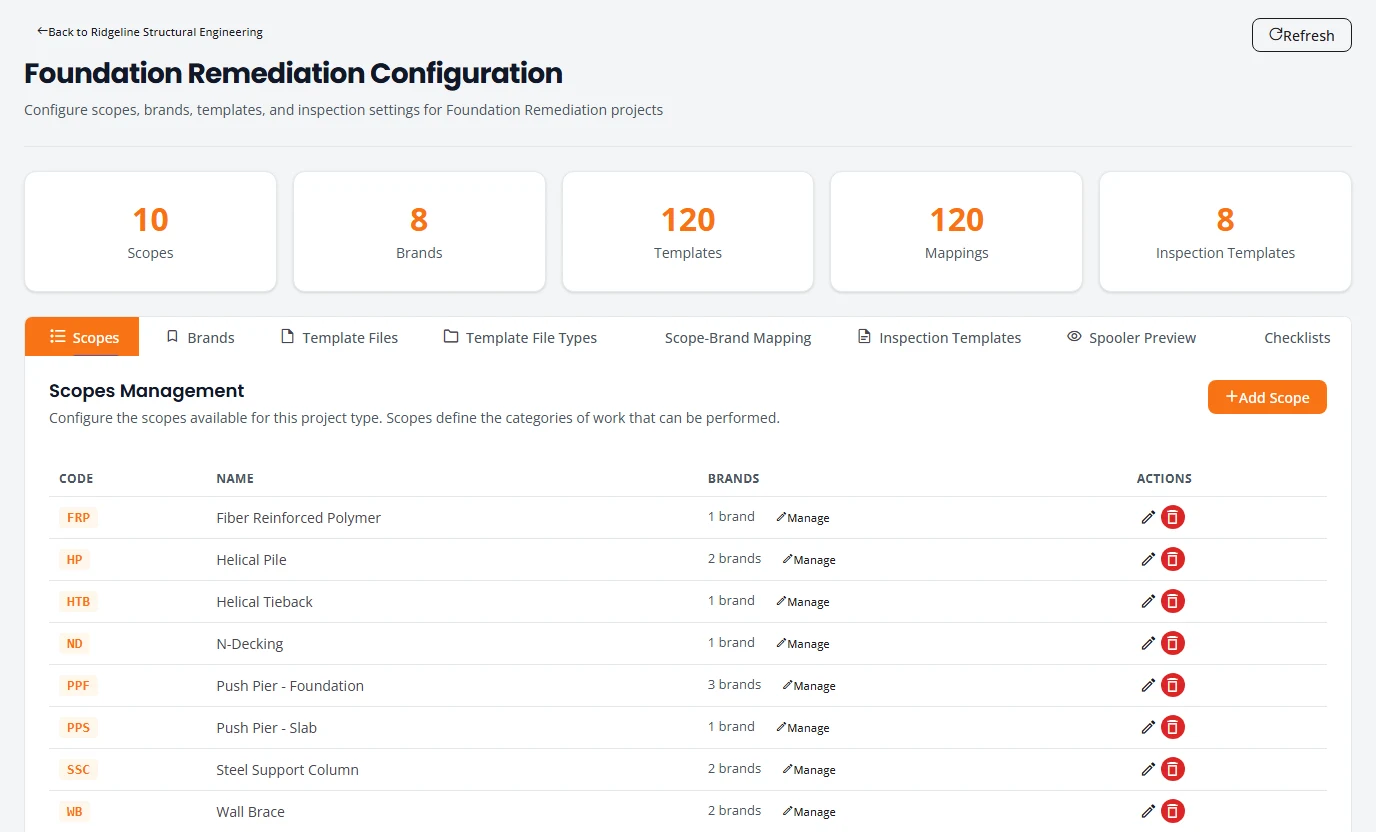
Task: Manage brands for Fiber Reinforced Polymer
Action: pyautogui.click(x=803, y=518)
